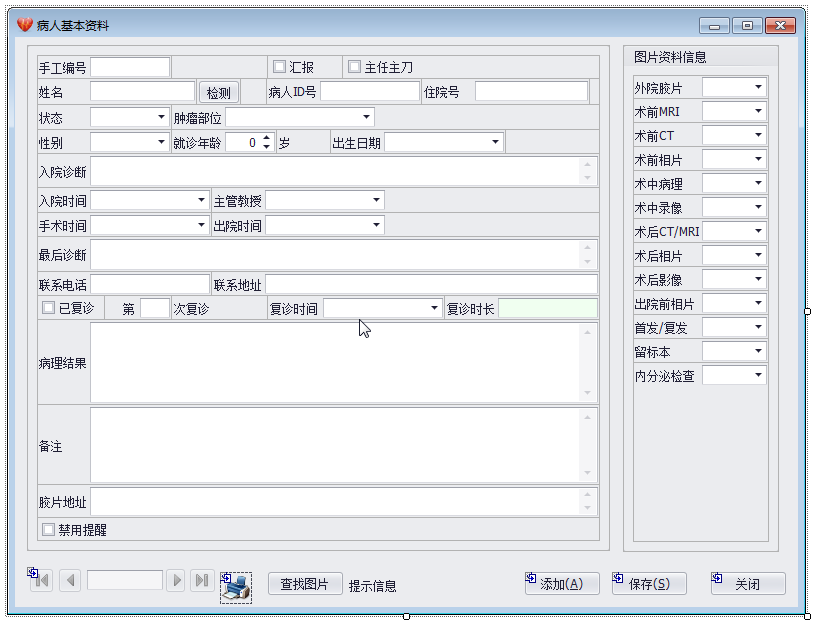Toggle 禁用提醒 checkbox

click(x=48, y=530)
